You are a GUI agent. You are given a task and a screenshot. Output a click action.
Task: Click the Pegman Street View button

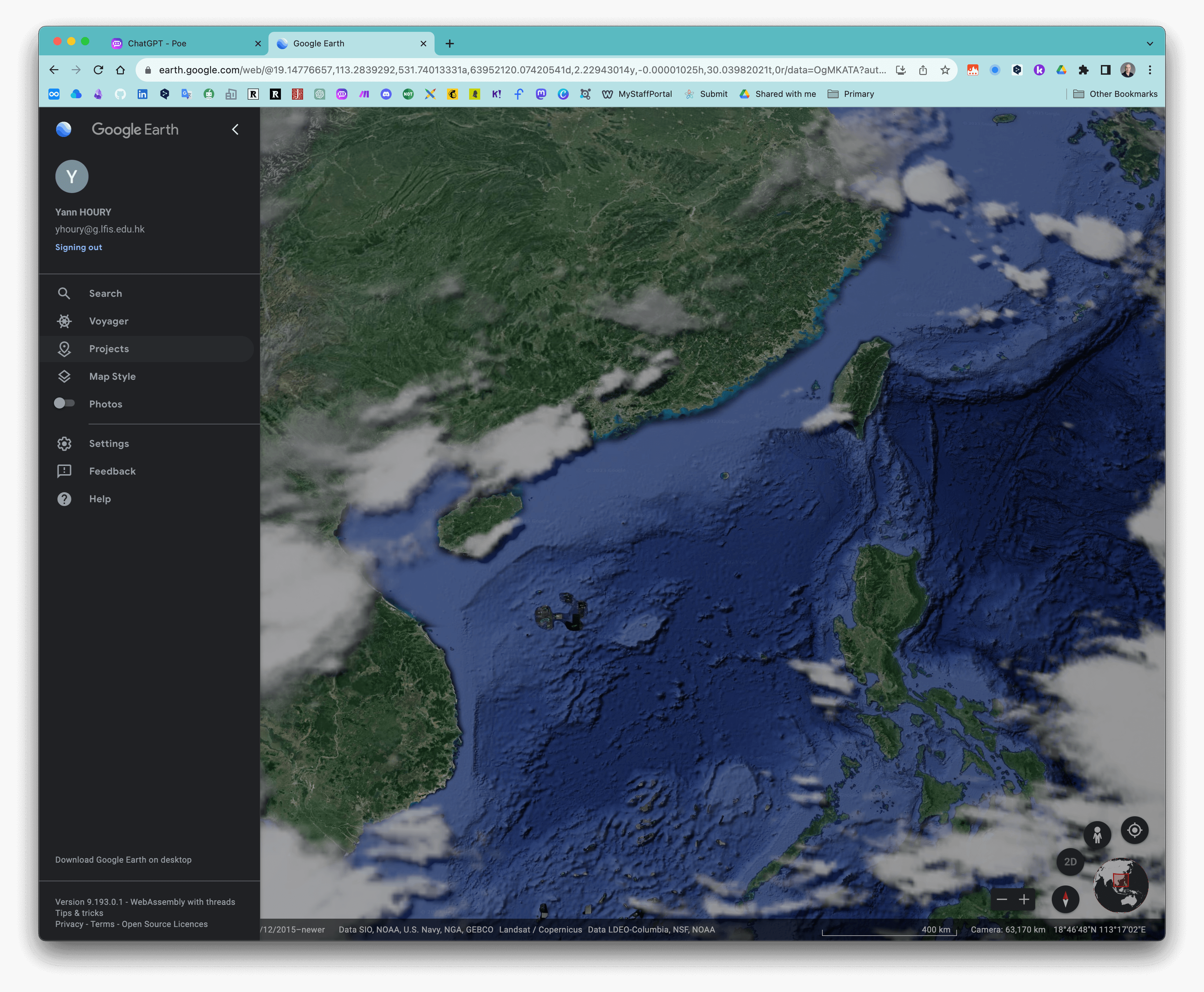(x=1097, y=835)
